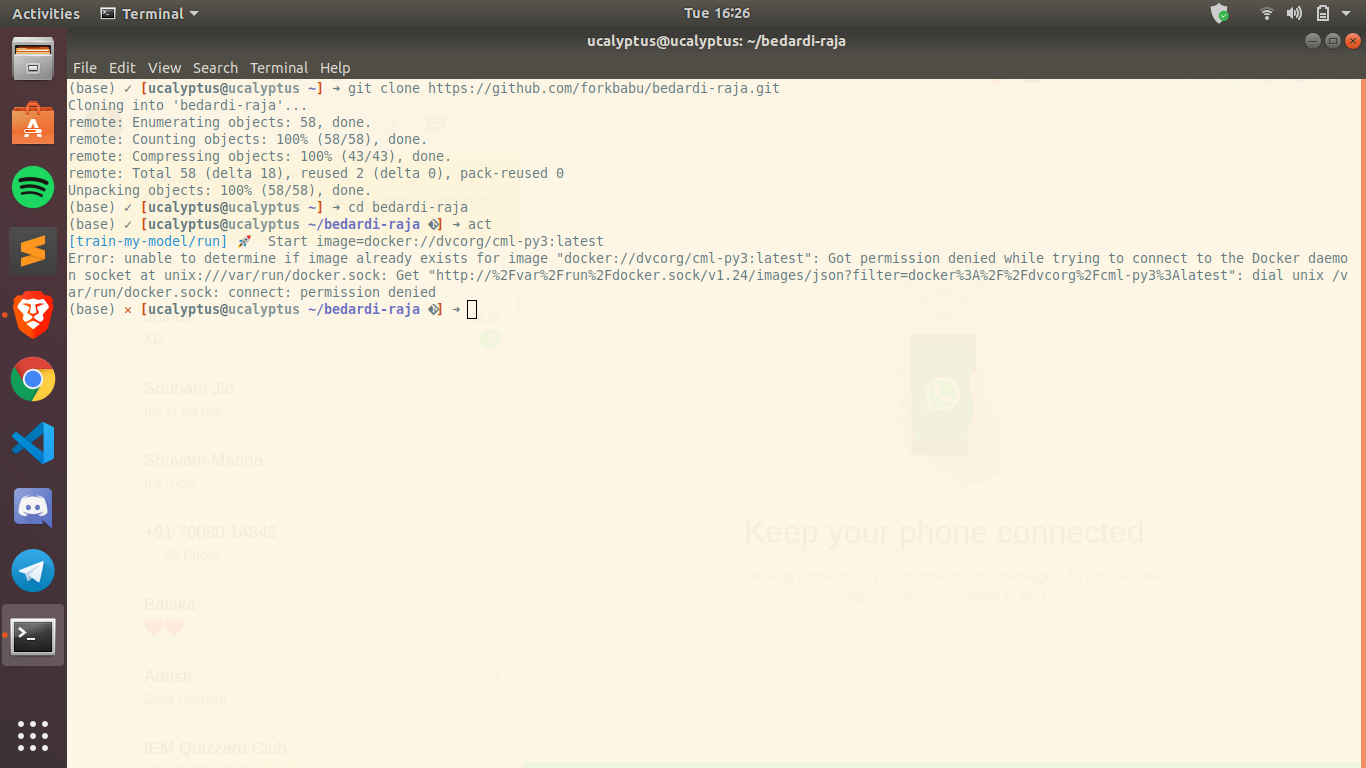Open the Edit menu in Terminal
Image resolution: width=1366 pixels, height=768 pixels.
122,68
